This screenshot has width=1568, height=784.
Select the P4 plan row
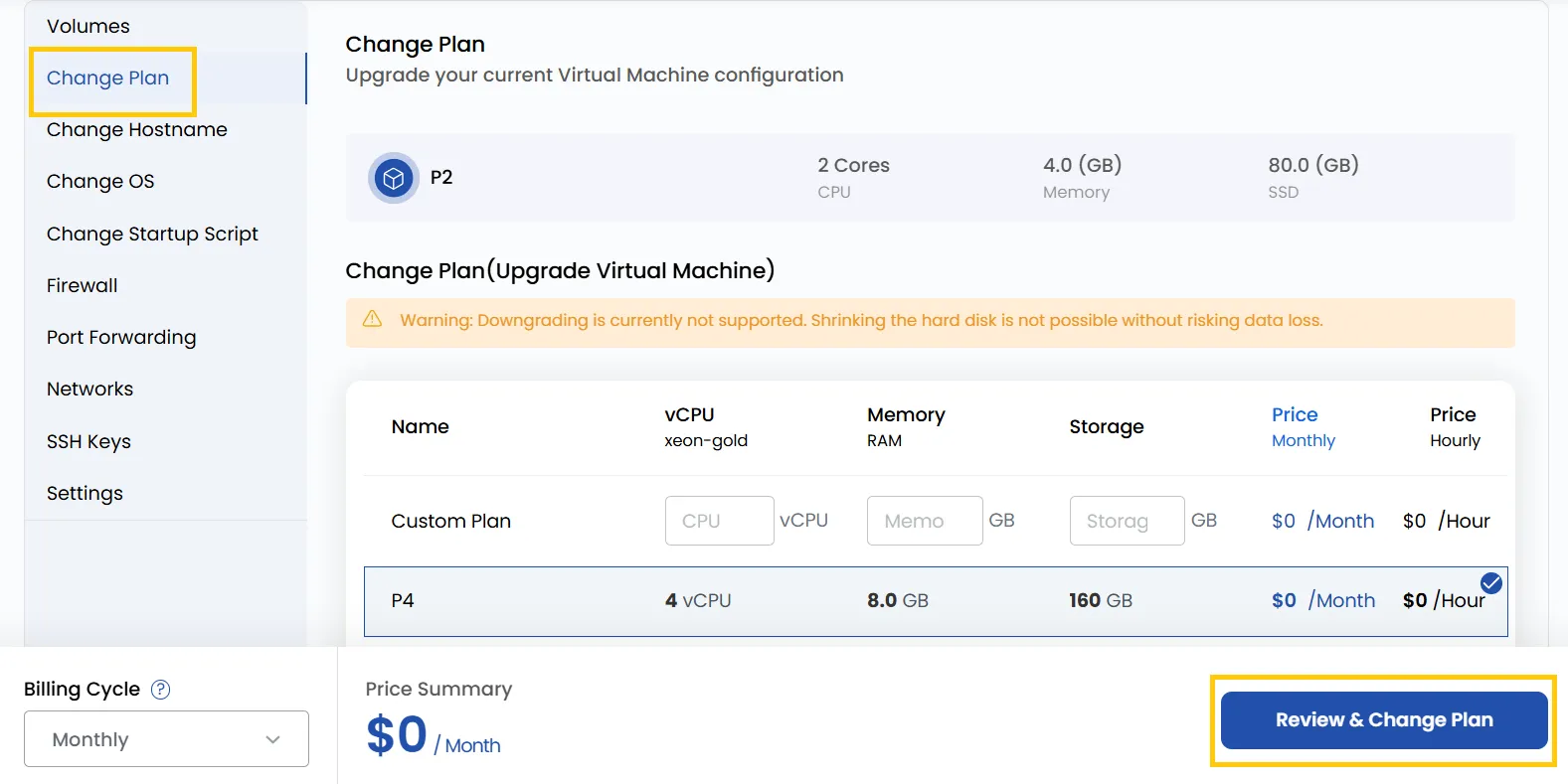936,601
